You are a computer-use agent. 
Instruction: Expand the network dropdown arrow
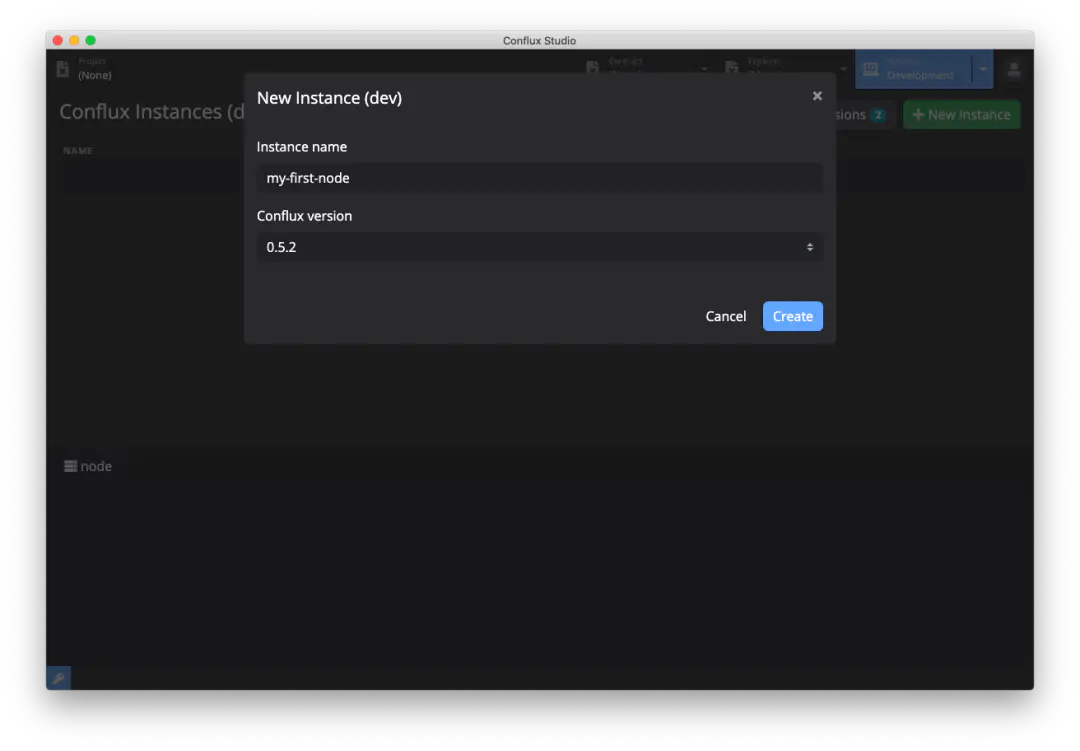(x=983, y=69)
